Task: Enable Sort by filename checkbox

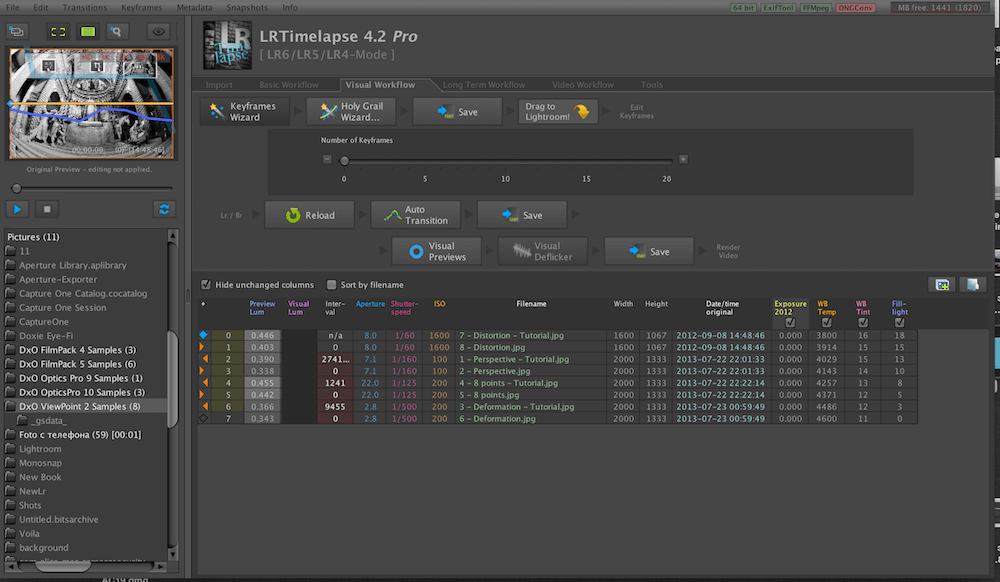Action: 332,285
